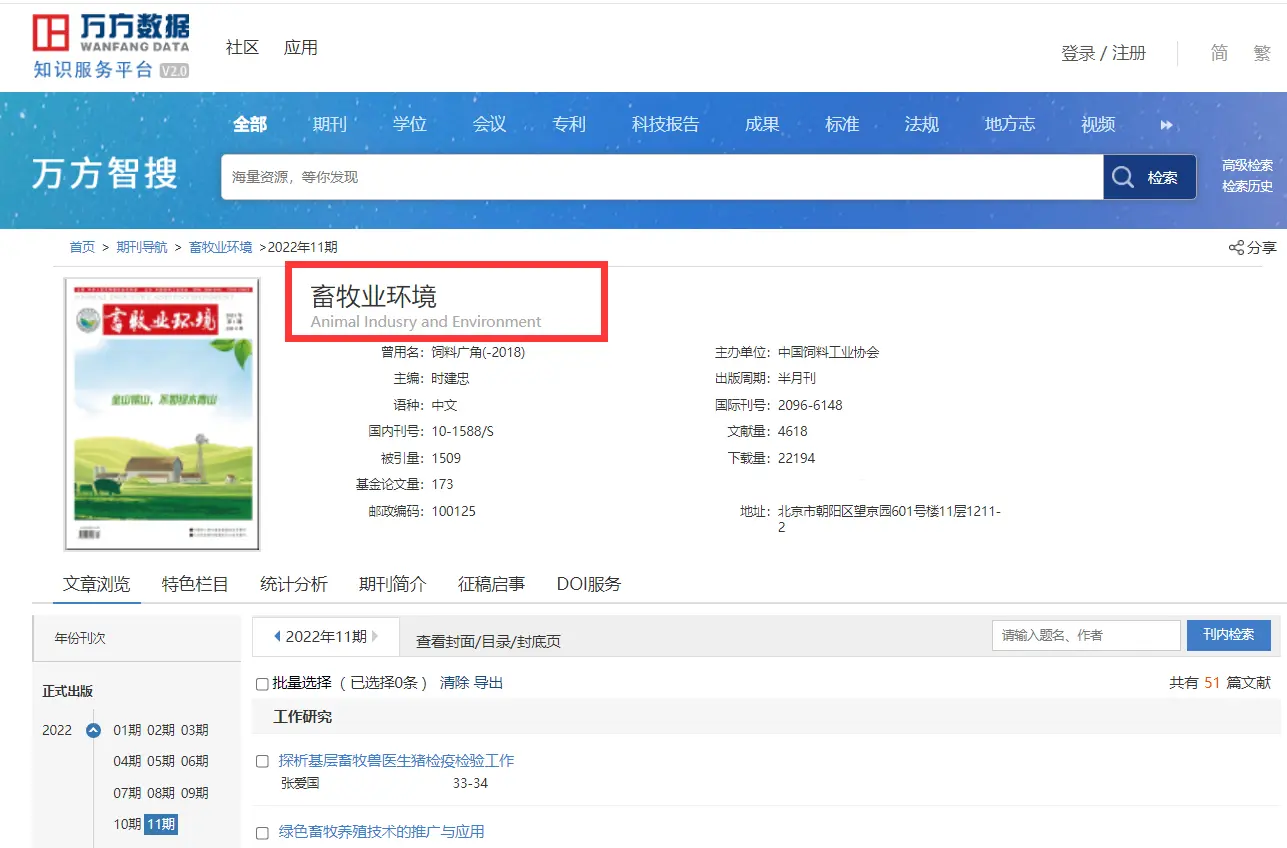Select issue 02期
The height and width of the screenshot is (848, 1287).
pos(161,730)
